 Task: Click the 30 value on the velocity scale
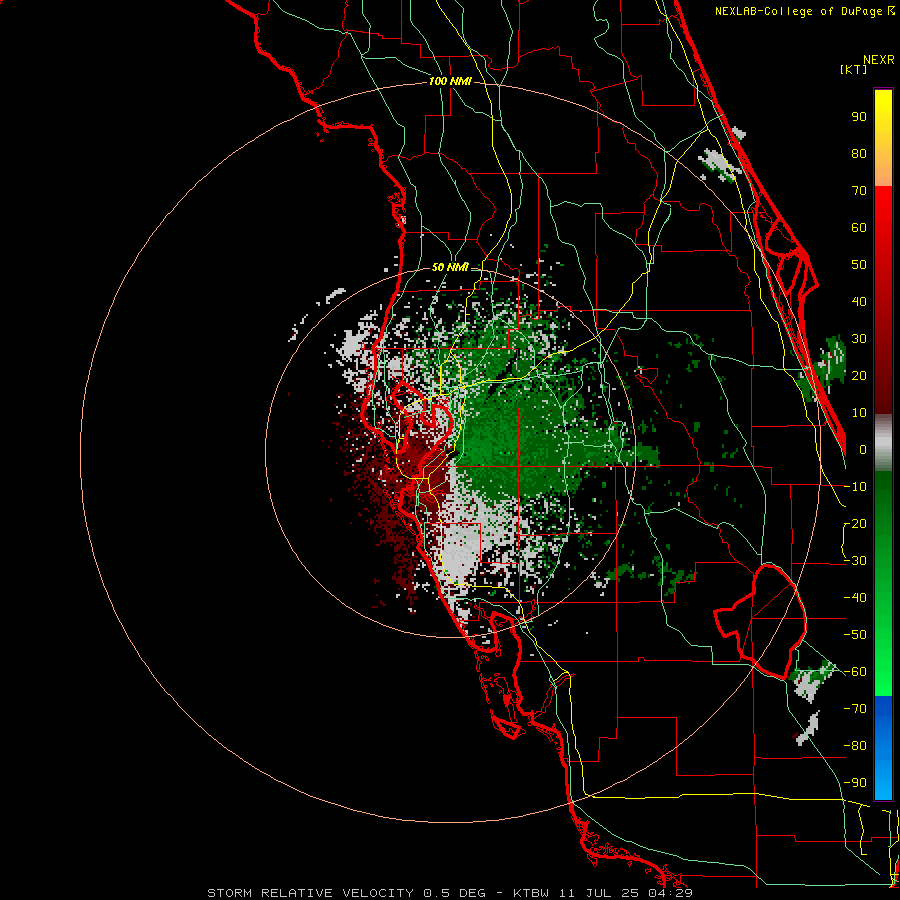(859, 339)
